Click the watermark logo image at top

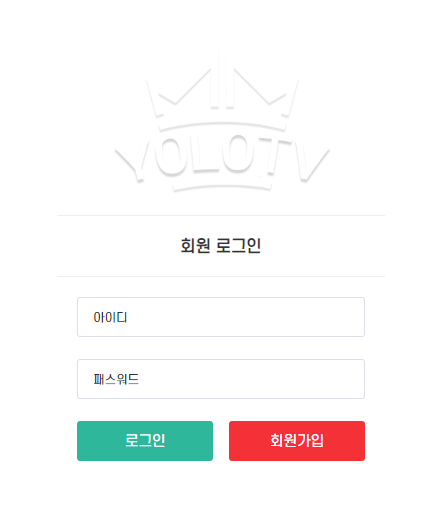[222, 122]
